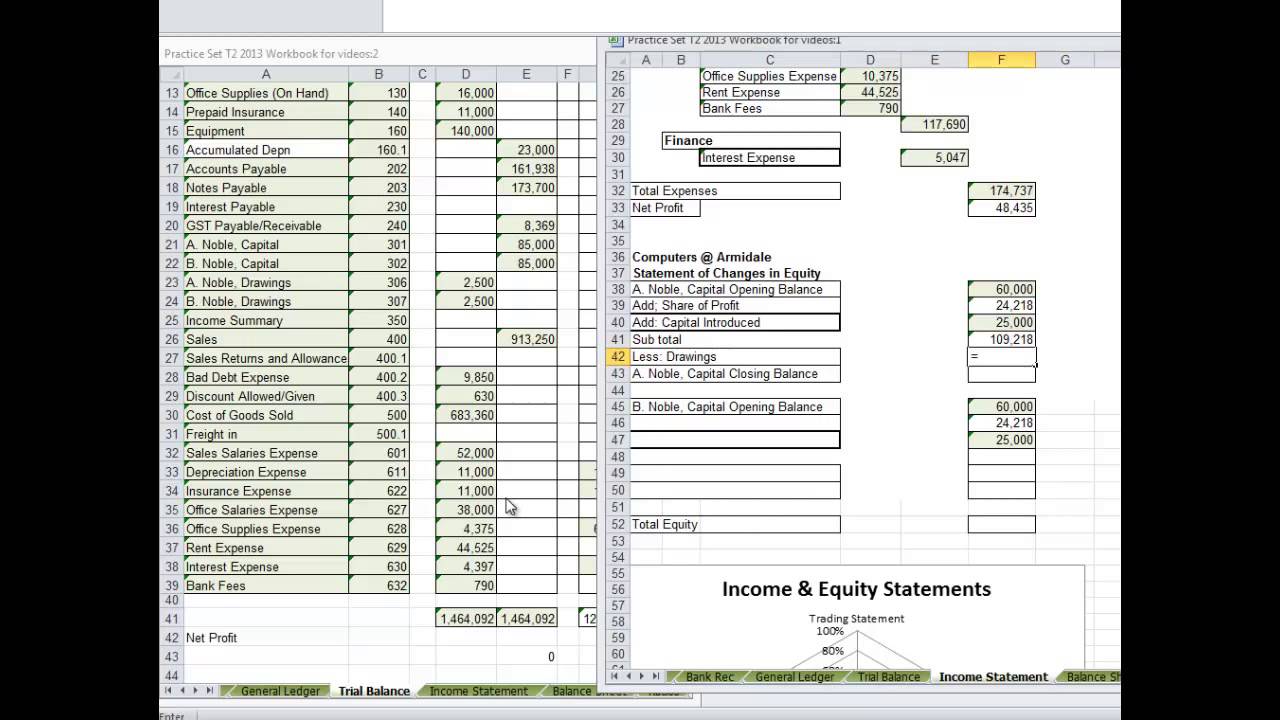
Task: Select Equipment debit value 140,000
Action: (466, 131)
